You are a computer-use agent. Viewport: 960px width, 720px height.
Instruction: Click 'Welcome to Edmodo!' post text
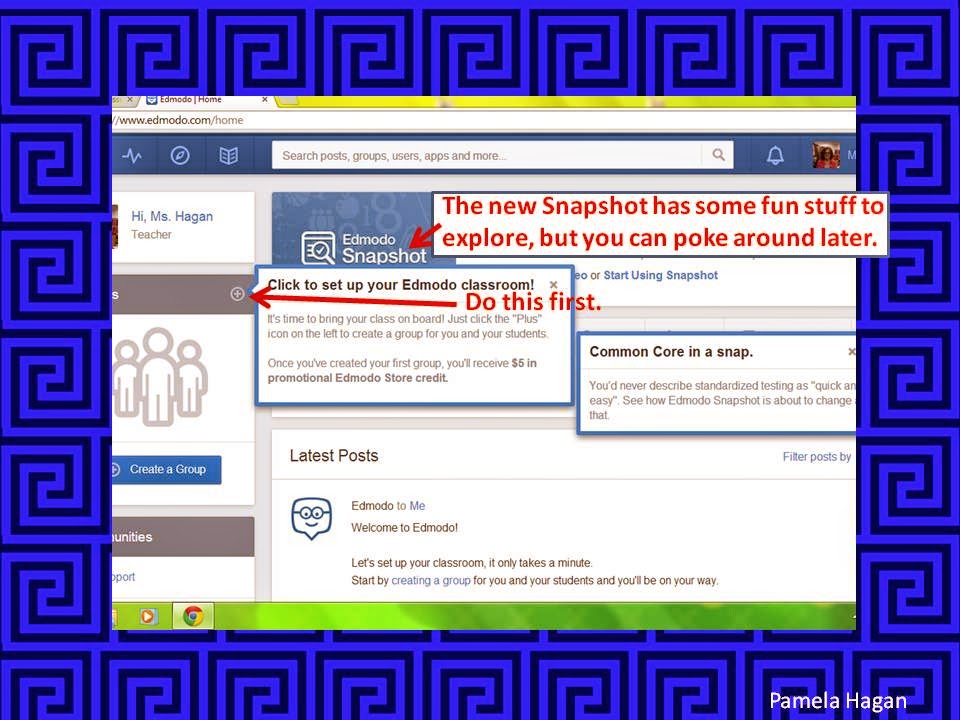[x=404, y=528]
